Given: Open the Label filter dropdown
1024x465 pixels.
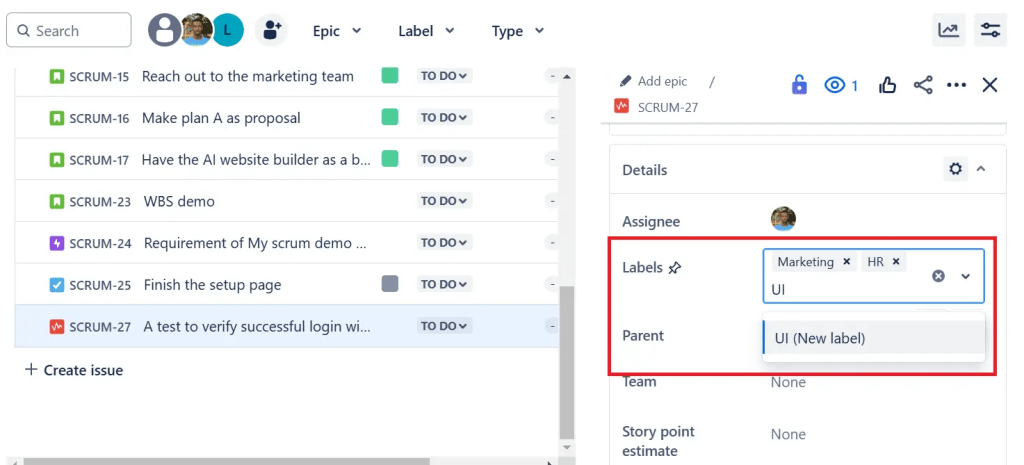Looking at the screenshot, I should (426, 31).
